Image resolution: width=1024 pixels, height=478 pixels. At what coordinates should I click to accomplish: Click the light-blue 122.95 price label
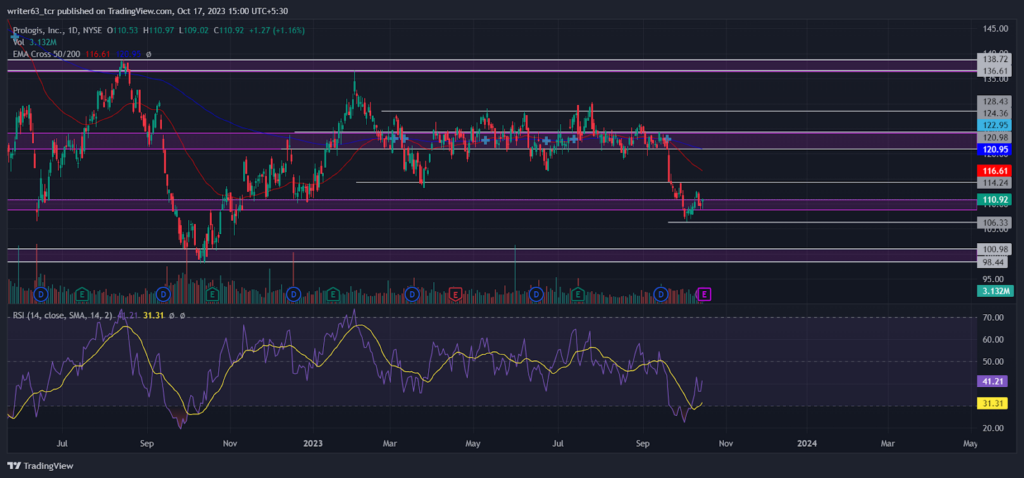click(x=994, y=125)
